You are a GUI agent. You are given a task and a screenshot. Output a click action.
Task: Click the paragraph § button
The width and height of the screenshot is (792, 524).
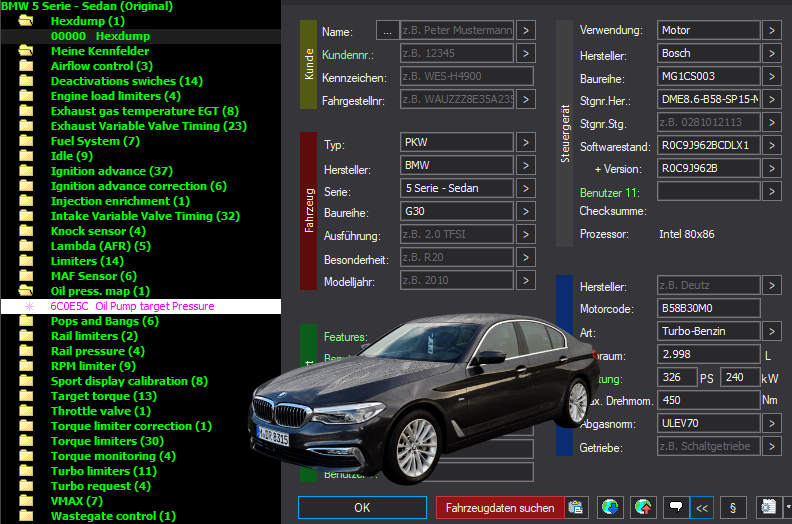[x=733, y=507]
